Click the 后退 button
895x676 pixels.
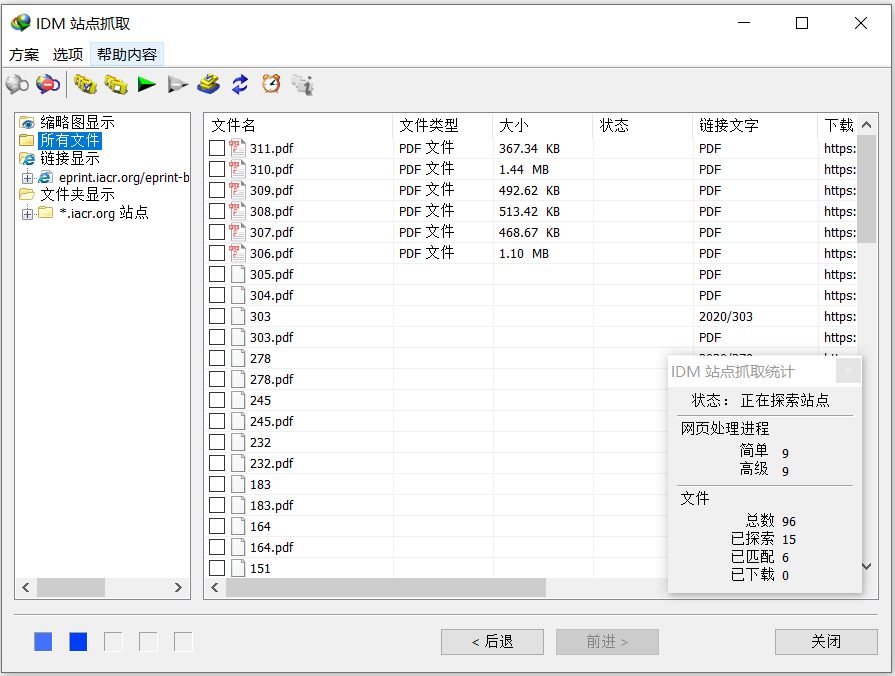[492, 642]
